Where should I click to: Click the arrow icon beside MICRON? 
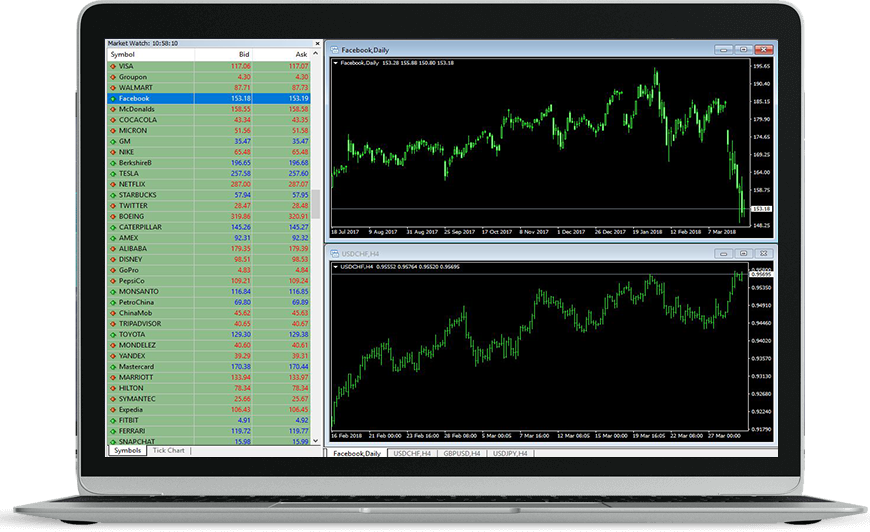113,130
